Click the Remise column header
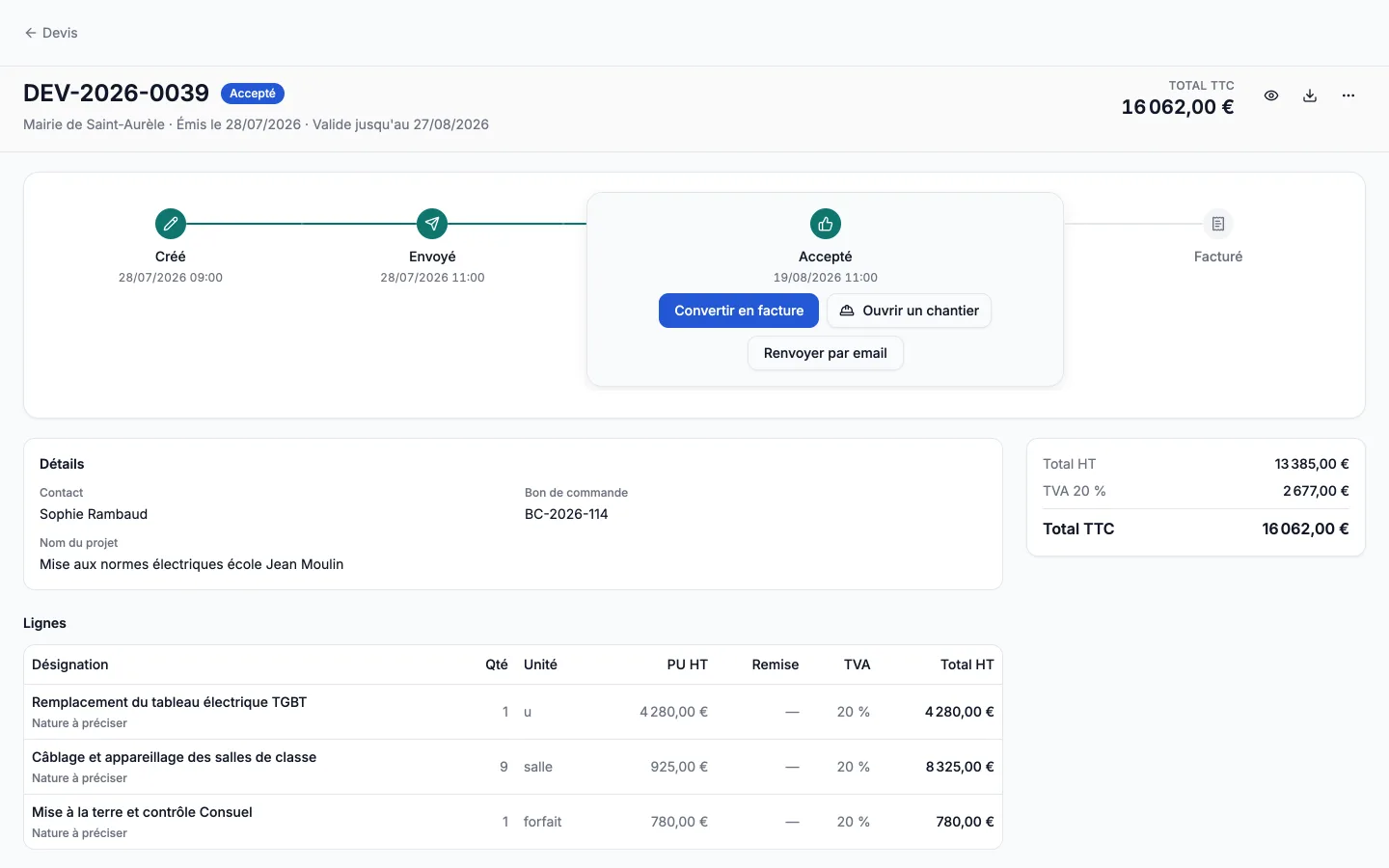 point(776,665)
